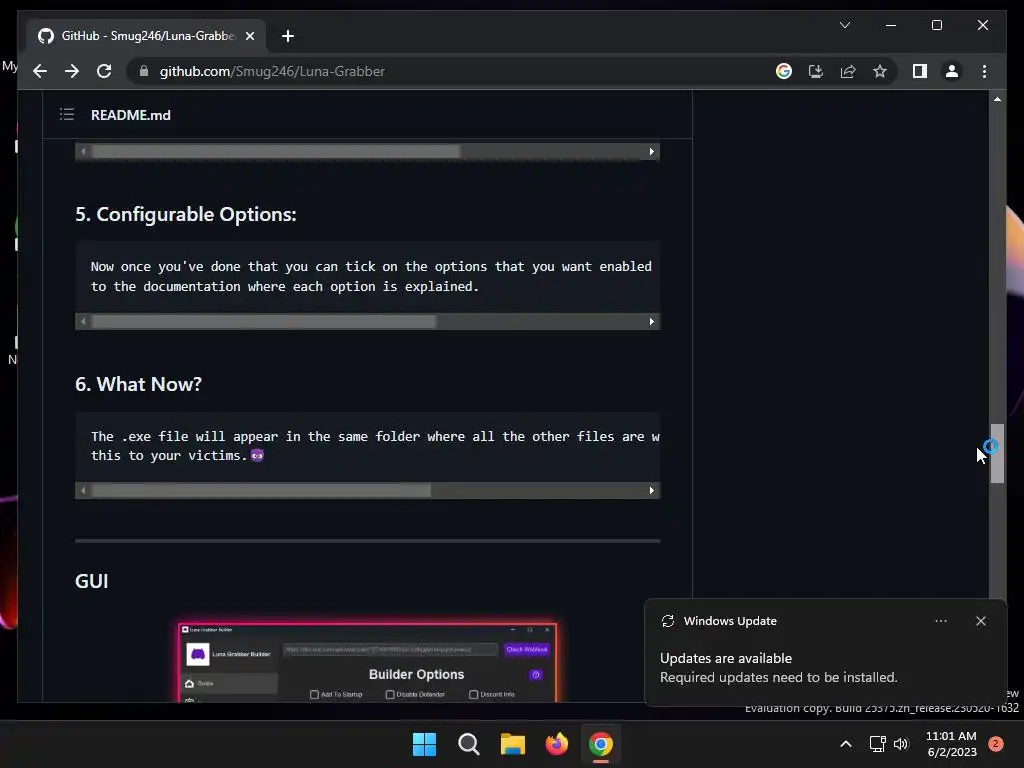1024x768 pixels.
Task: Click the page vertical scrollbar thumb
Action: point(997,453)
